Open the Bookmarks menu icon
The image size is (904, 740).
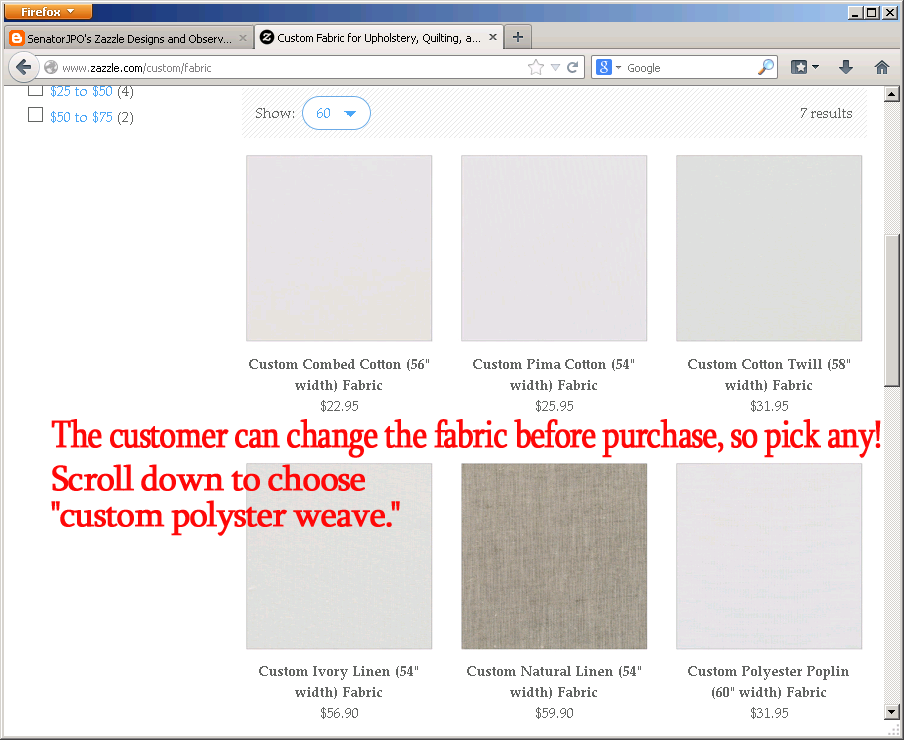click(798, 67)
